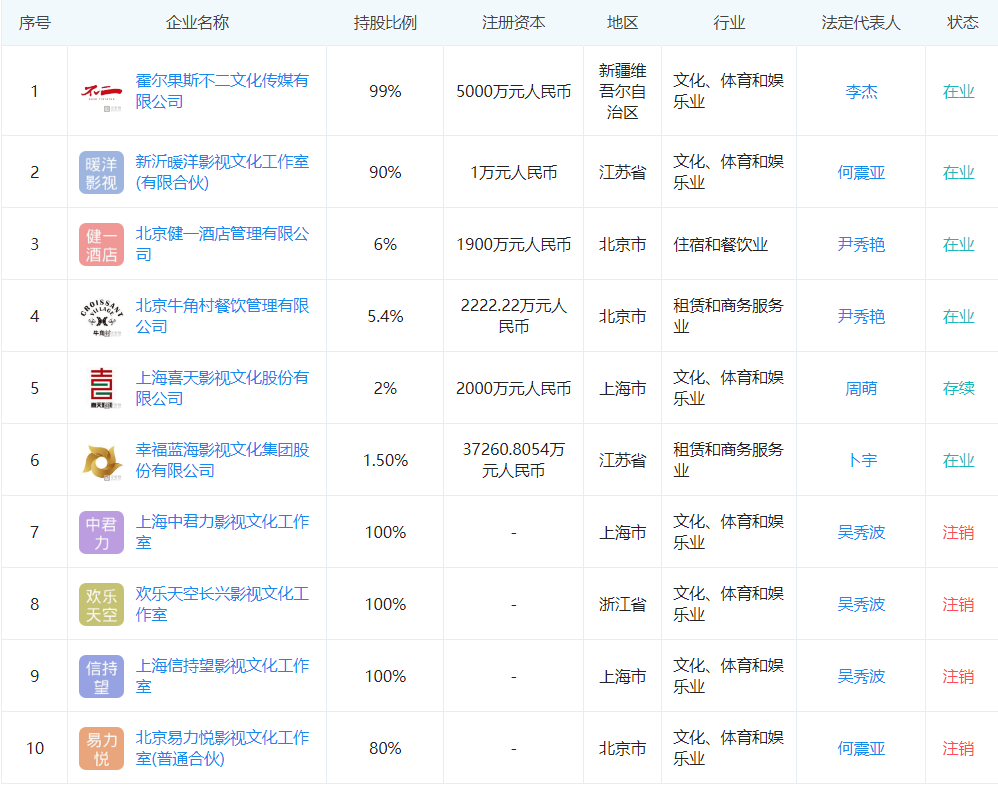The height and width of the screenshot is (785, 998).
Task: Open 上海信持望影视文化工作室 link
Action: click(222, 675)
